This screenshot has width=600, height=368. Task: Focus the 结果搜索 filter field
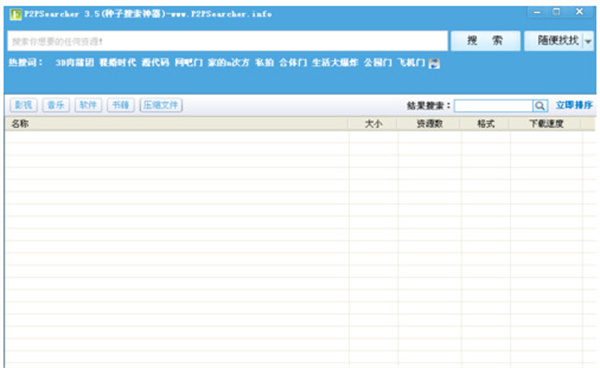(x=493, y=106)
